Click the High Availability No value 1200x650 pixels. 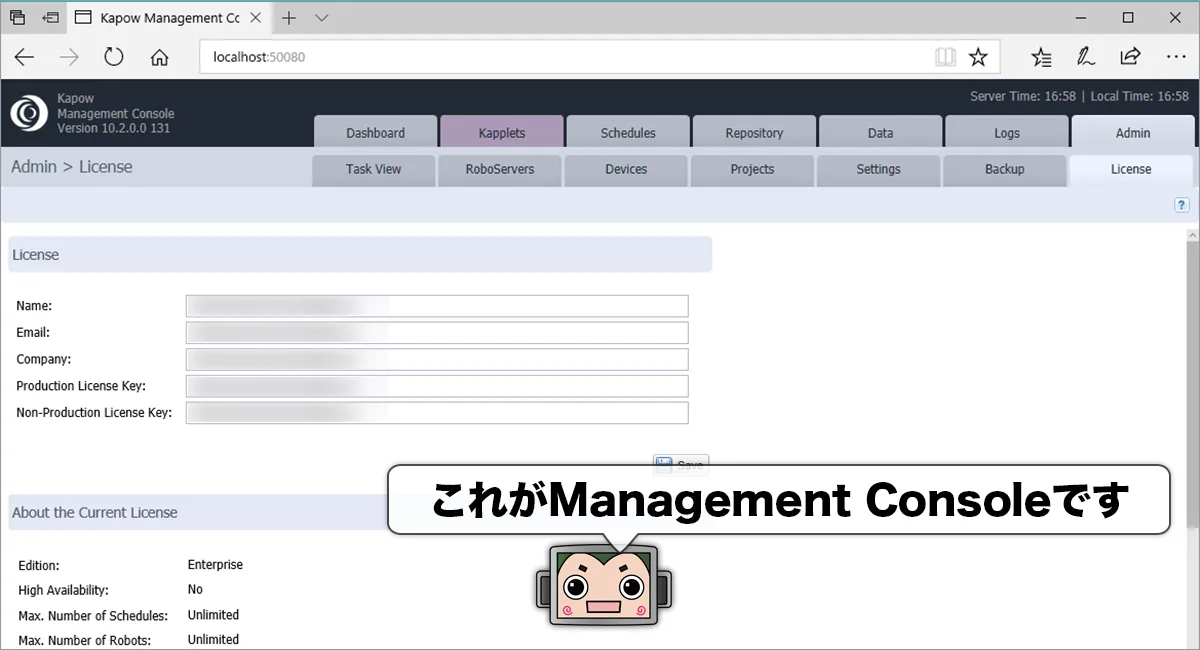pos(195,590)
